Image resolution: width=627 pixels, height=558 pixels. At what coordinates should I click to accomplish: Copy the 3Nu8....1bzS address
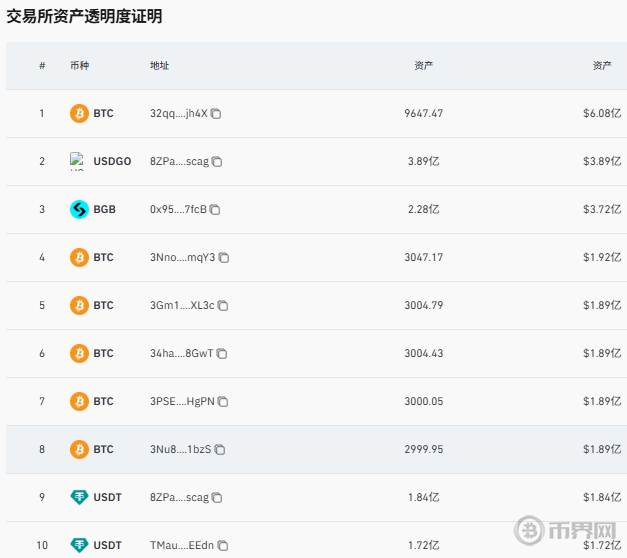pyautogui.click(x=220, y=450)
